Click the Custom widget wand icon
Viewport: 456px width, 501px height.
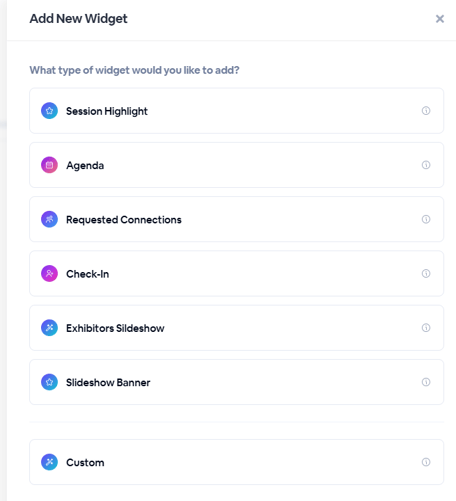click(49, 462)
